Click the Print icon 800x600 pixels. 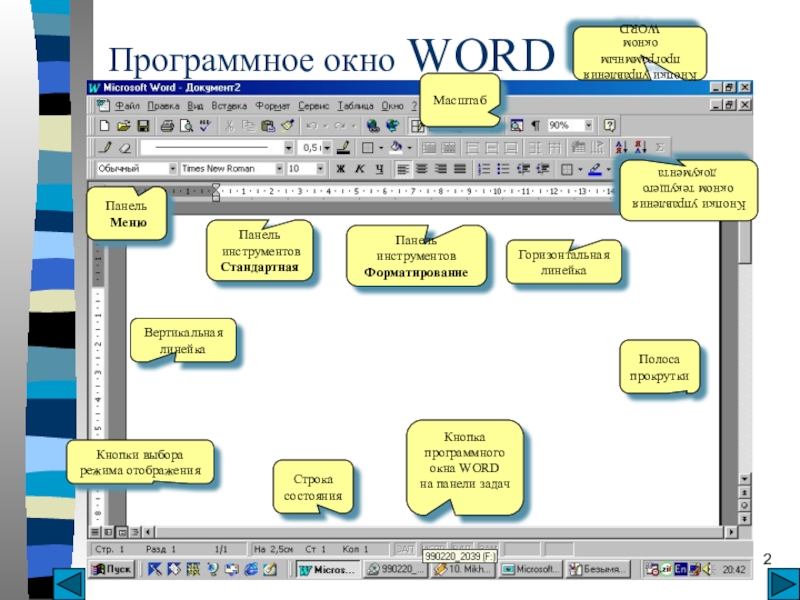tap(167, 126)
